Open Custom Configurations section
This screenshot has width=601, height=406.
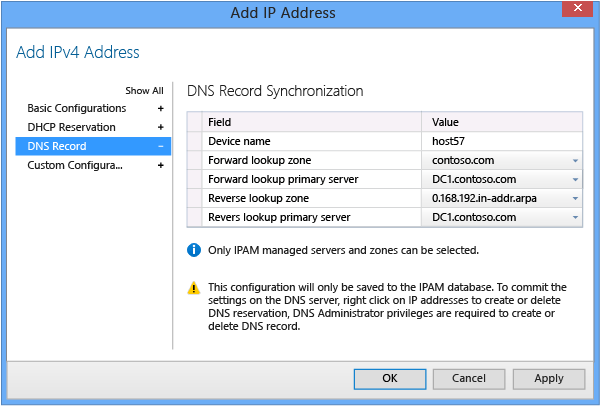coord(75,166)
